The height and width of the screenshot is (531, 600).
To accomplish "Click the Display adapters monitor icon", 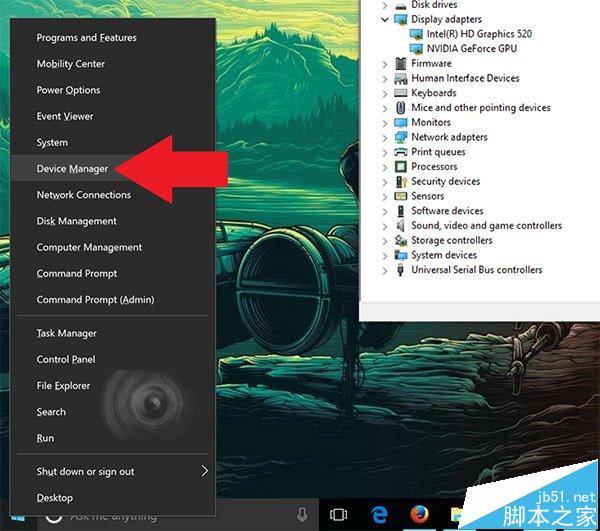I will 401,19.
